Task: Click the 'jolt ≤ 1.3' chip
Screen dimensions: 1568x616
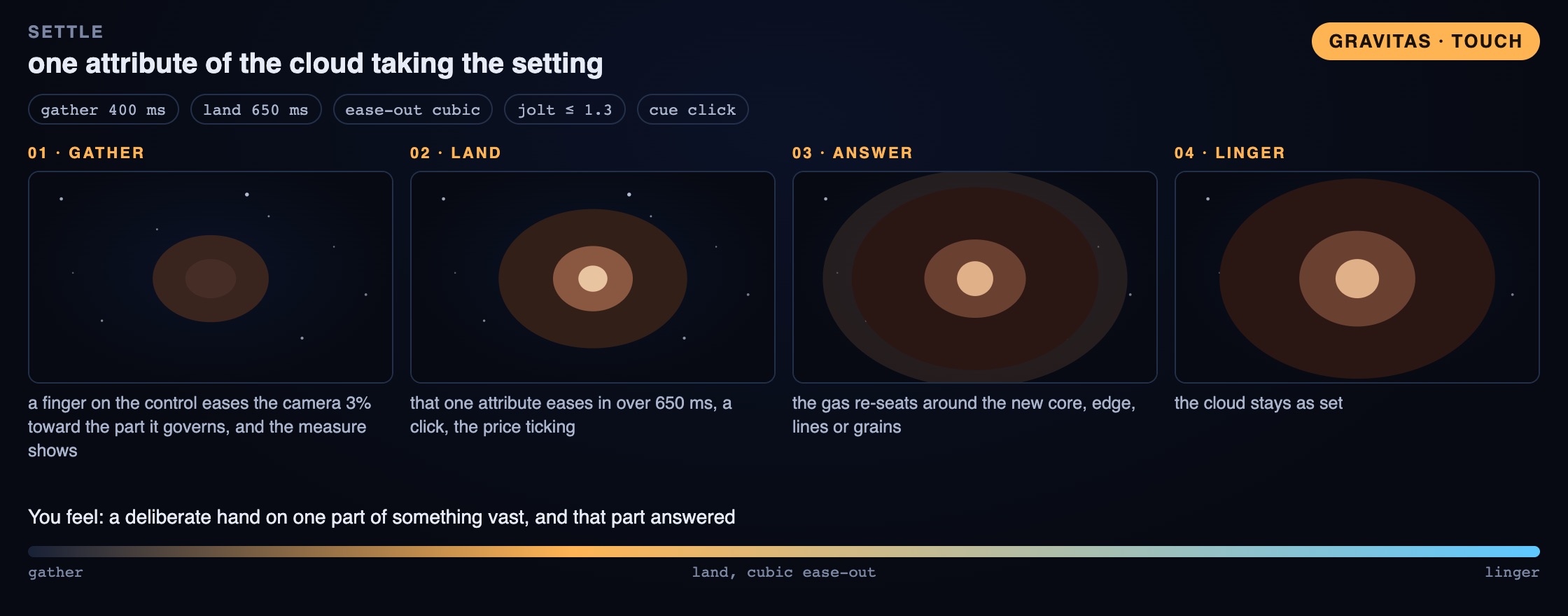Action: click(x=565, y=109)
